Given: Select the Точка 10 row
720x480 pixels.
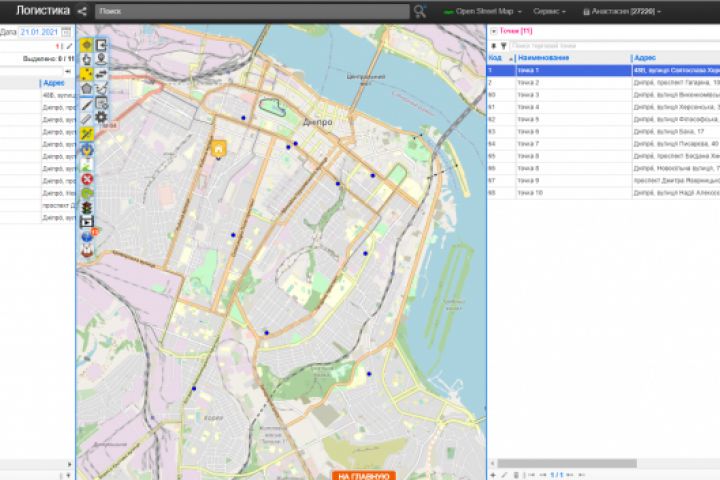Looking at the screenshot, I should click(603, 193).
